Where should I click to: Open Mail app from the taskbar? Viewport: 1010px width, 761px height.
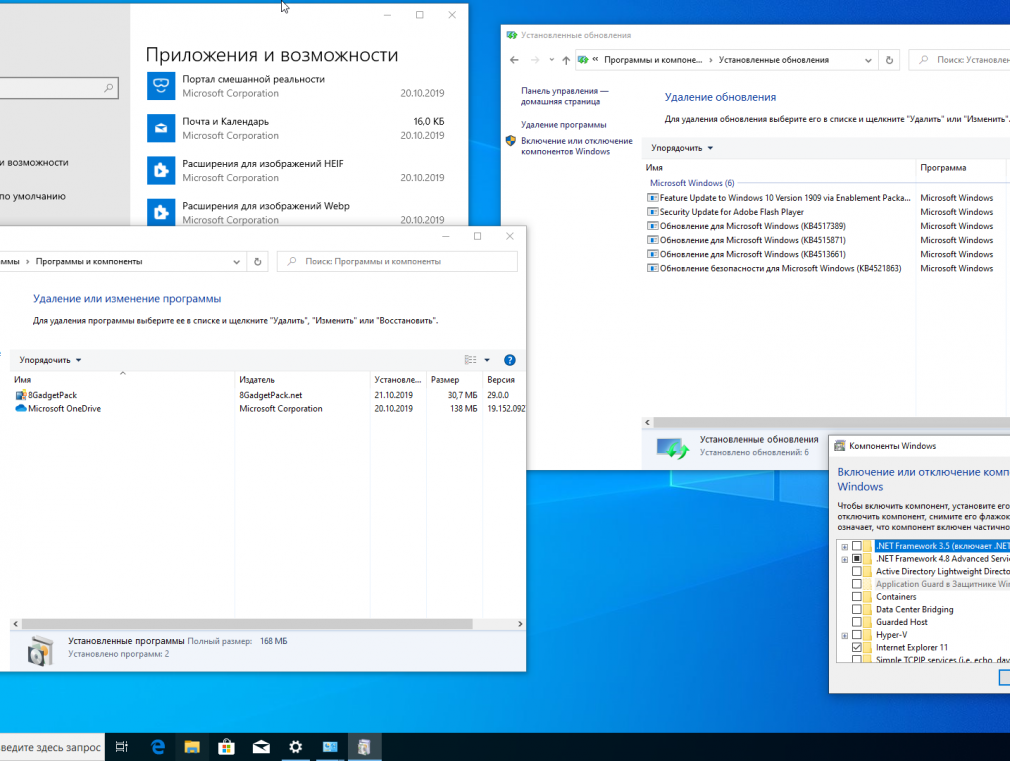[261, 747]
